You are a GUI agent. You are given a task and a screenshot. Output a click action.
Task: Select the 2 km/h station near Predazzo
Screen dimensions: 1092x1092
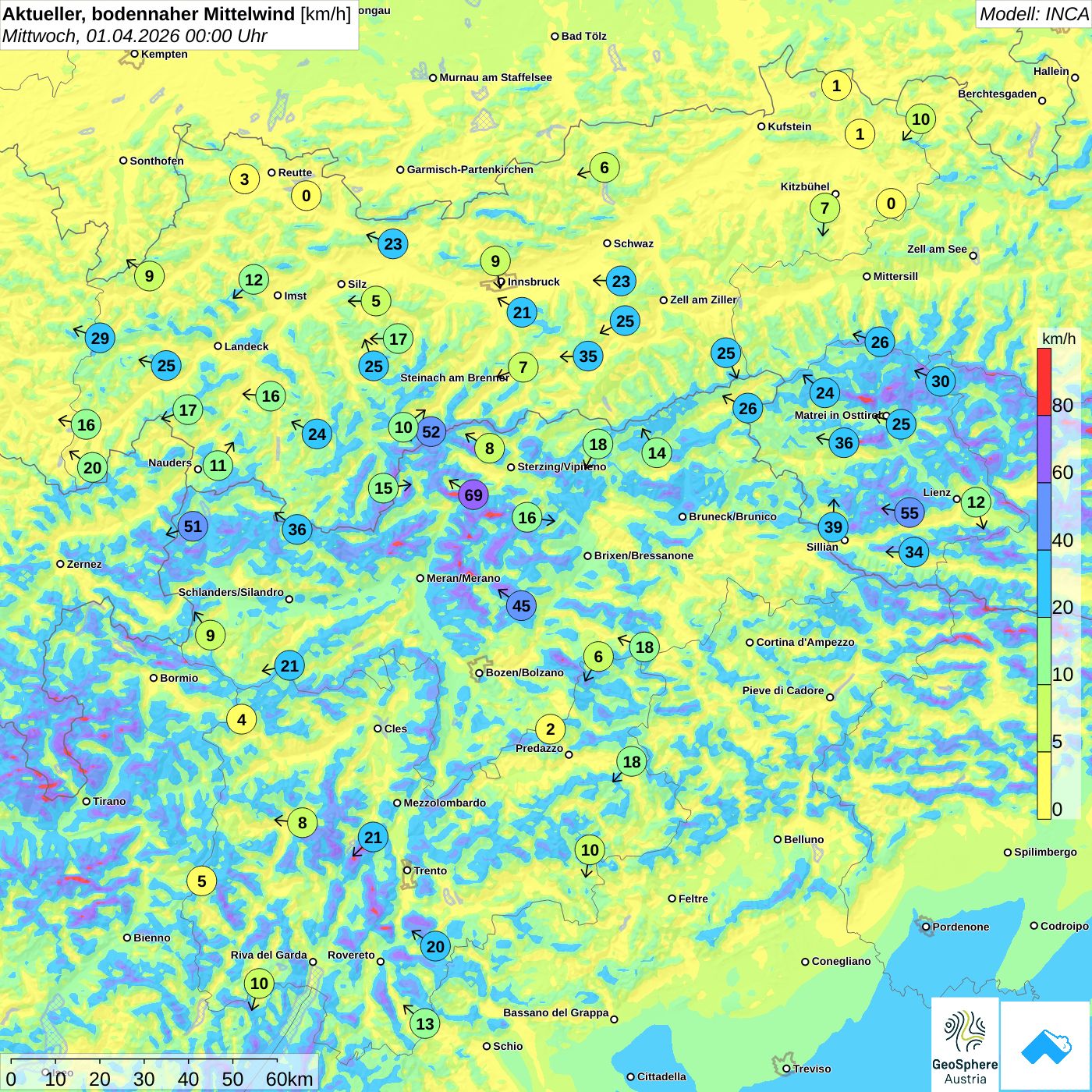pyautogui.click(x=551, y=729)
